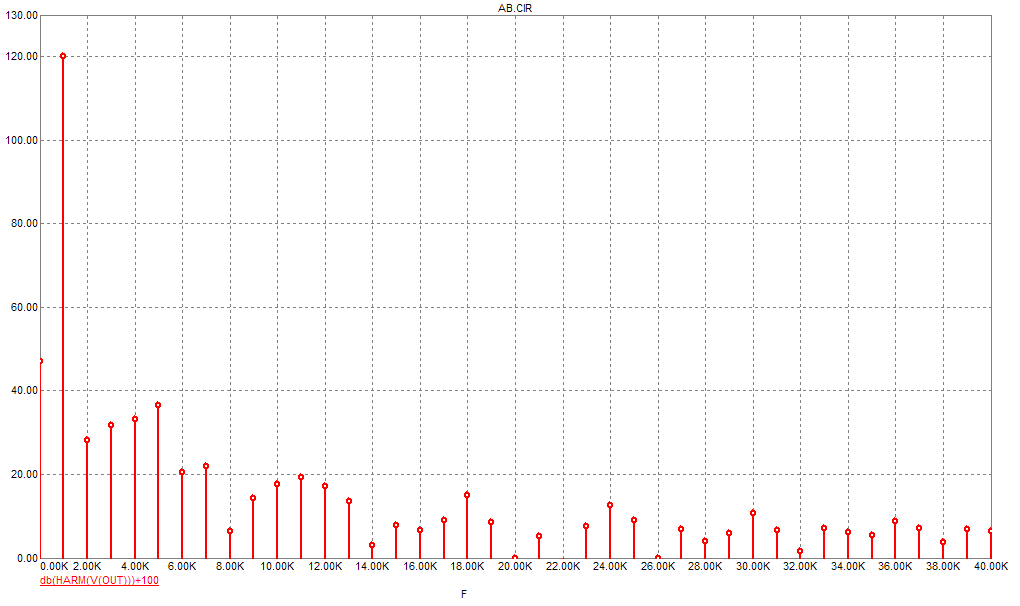The width and height of the screenshot is (1020, 606).
Task: Select the 36 kHz harmonic data point
Action: click(895, 521)
